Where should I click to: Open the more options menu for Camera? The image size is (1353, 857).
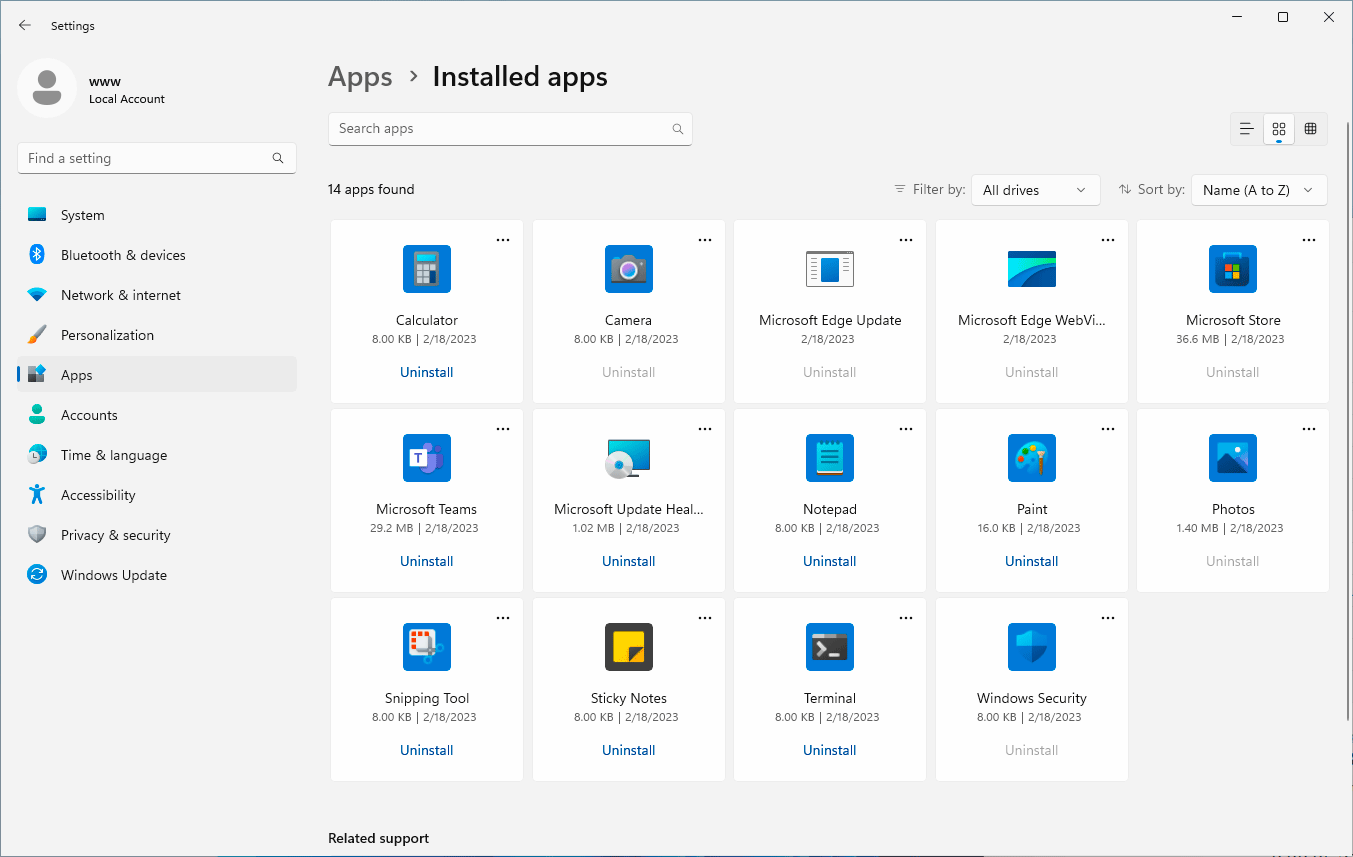(x=705, y=240)
